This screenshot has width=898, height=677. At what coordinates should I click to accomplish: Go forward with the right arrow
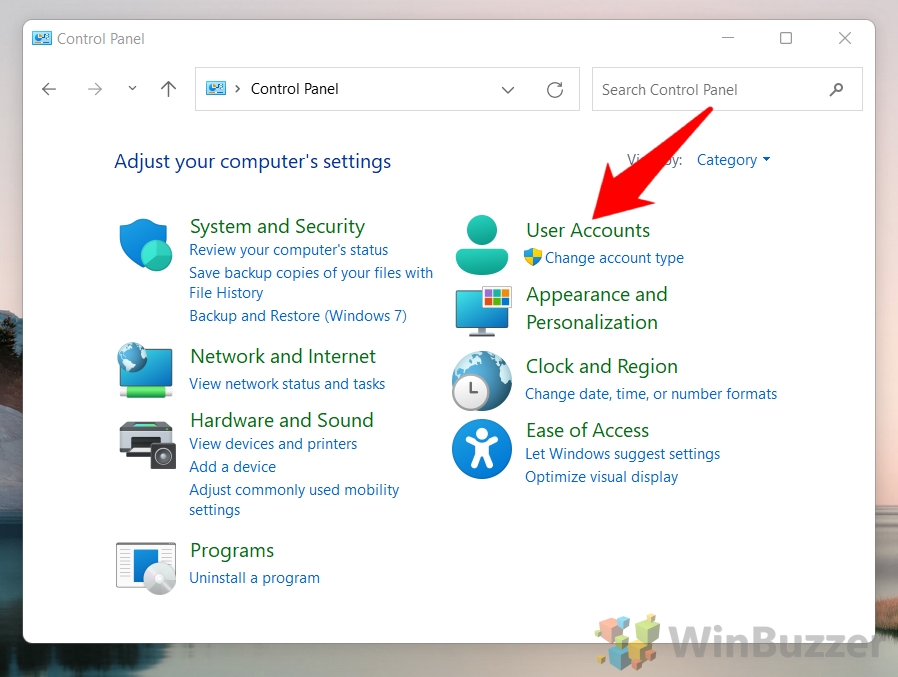click(x=94, y=89)
